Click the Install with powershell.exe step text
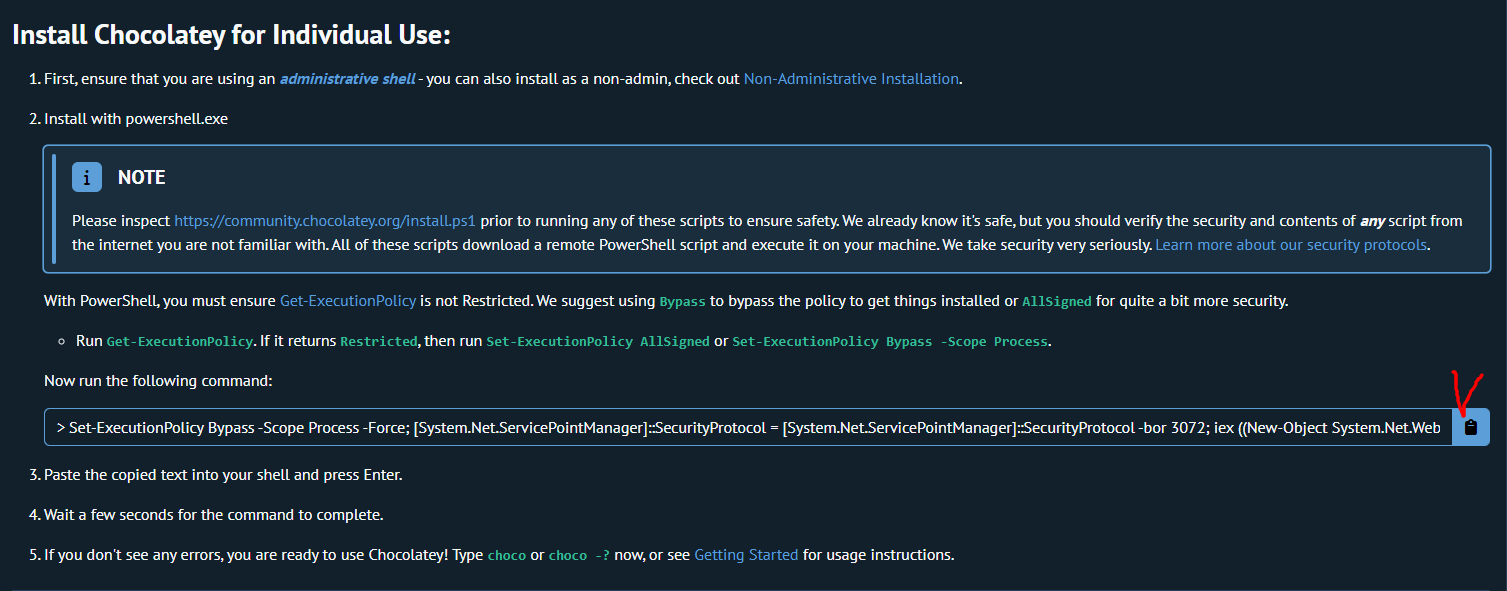Viewport: 1507px width, 591px height. [x=136, y=119]
